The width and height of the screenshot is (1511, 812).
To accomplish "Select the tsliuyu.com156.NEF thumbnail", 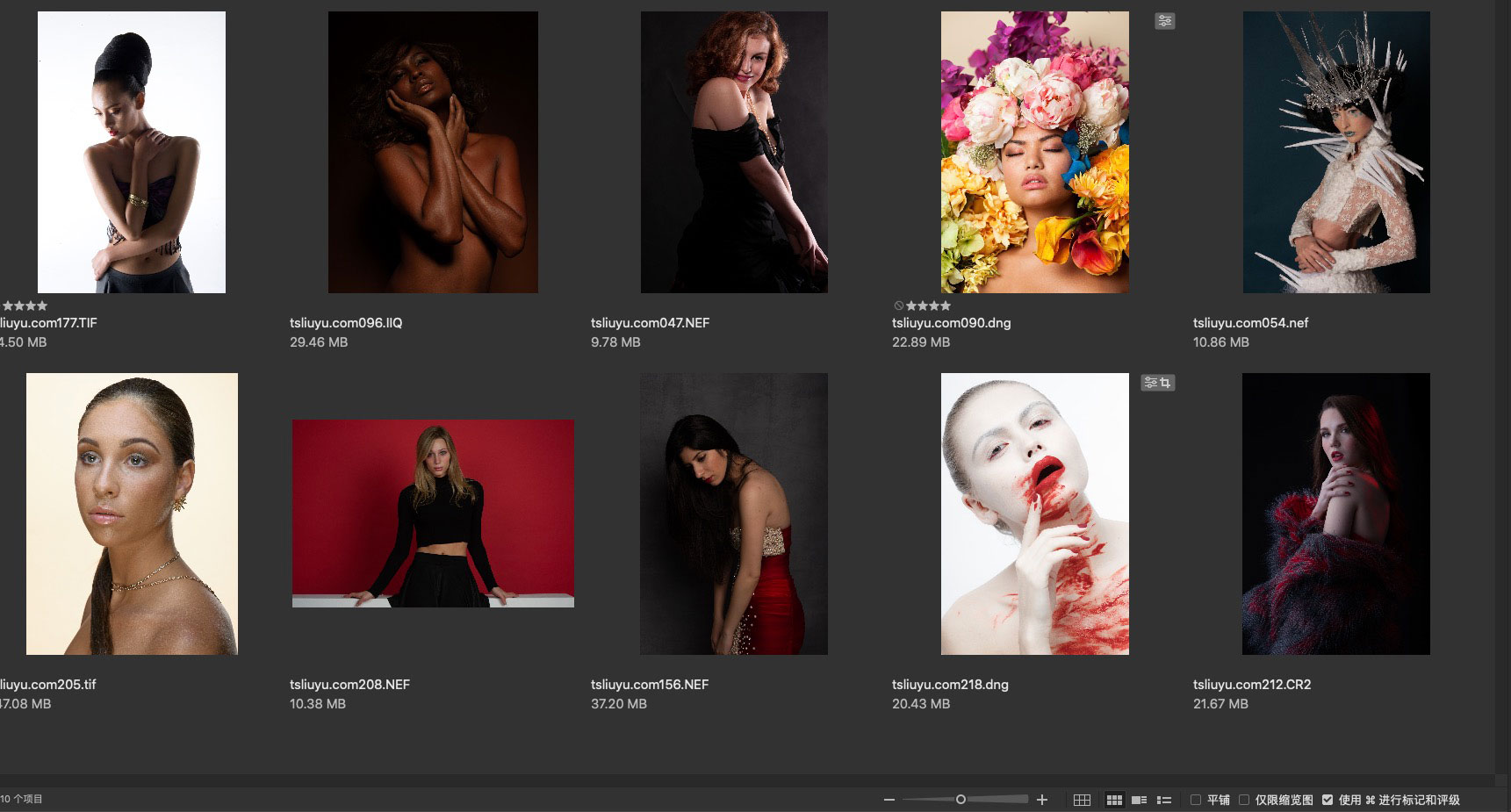I will pyautogui.click(x=733, y=514).
